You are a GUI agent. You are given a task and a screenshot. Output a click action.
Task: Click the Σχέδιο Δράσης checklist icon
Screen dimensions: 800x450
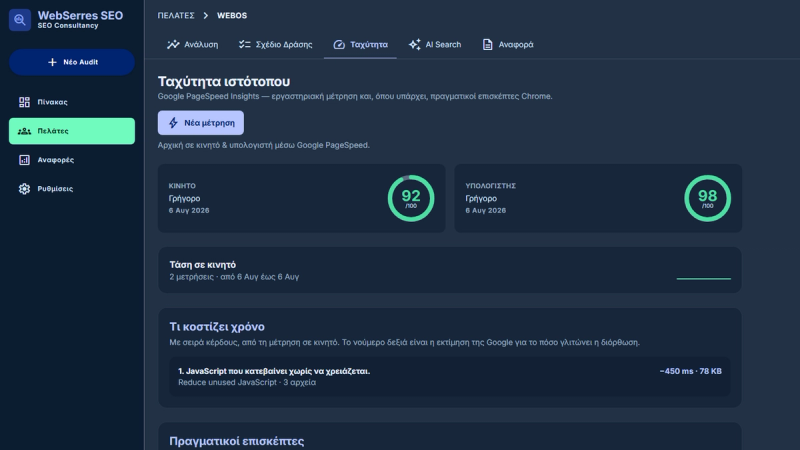coord(244,44)
